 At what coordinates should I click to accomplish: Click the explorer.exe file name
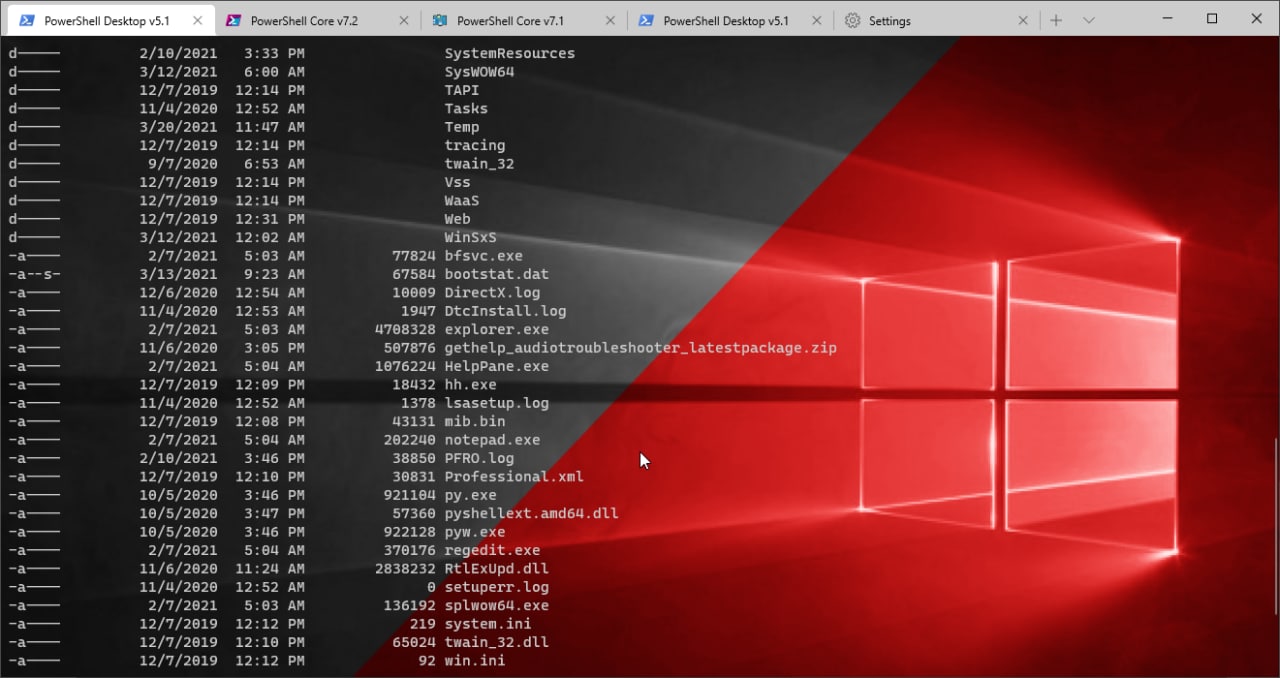[497, 329]
